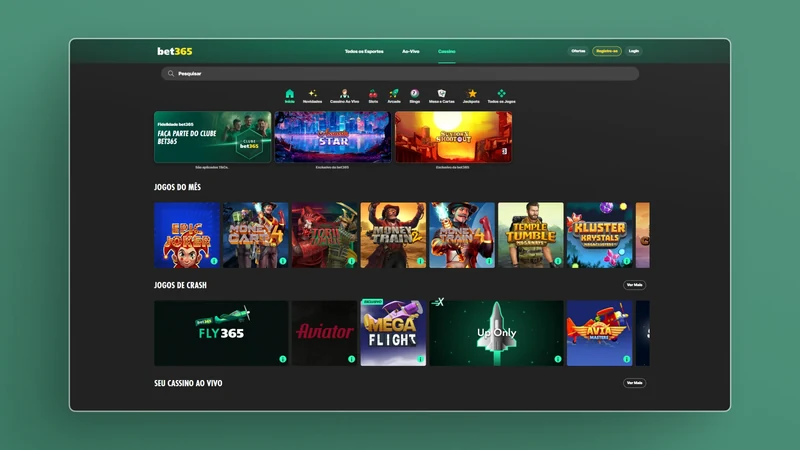The height and width of the screenshot is (450, 800).
Task: Click Ver Mais for Jogos de Crash
Action: pos(634,285)
